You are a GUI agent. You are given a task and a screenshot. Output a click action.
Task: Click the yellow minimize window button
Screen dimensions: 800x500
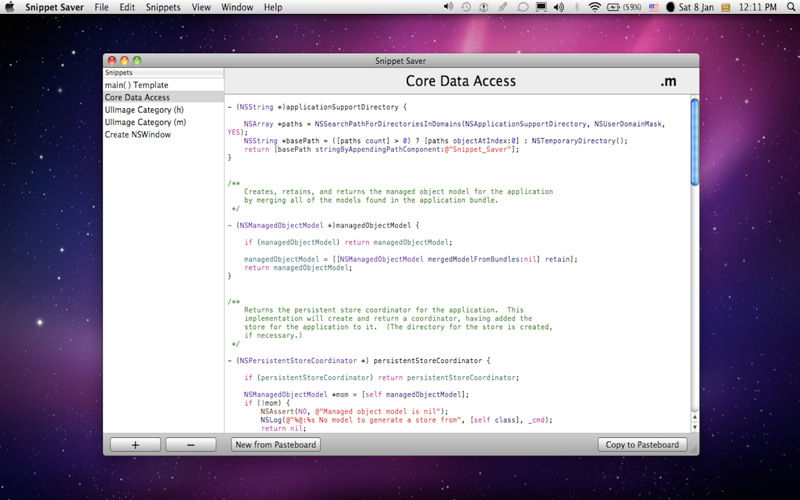(124, 60)
